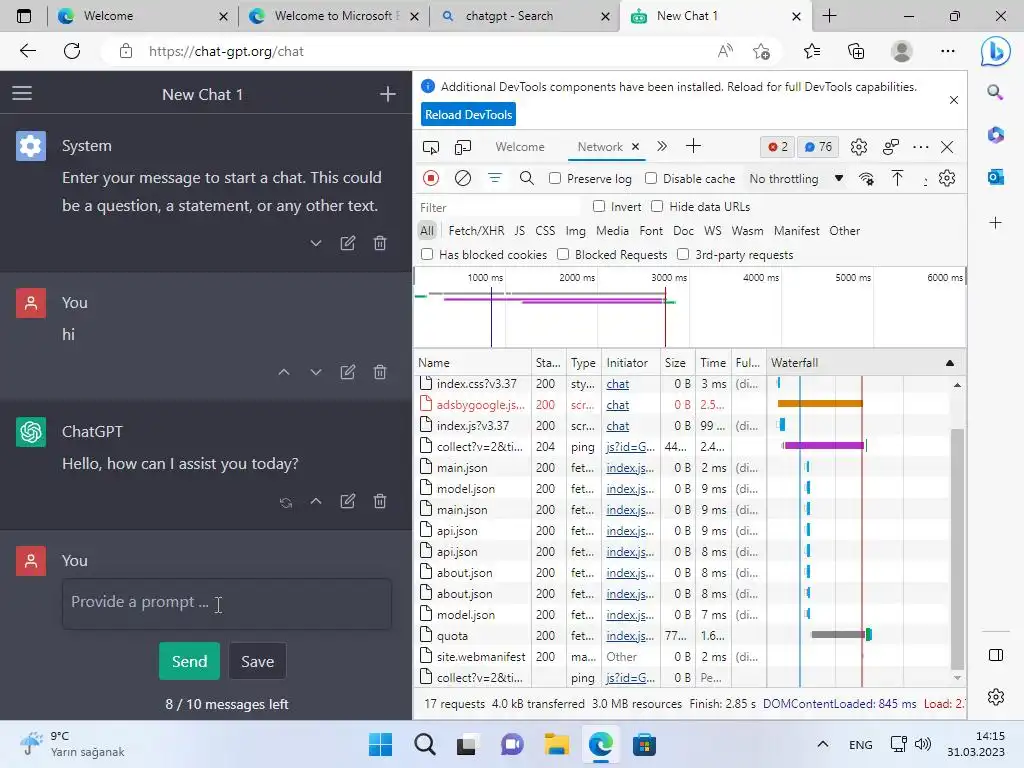
Task: Open Windows Start menu
Action: 380,744
